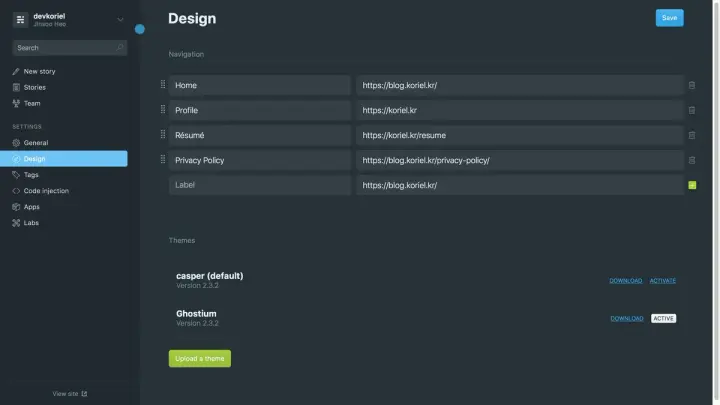Save the design settings
This screenshot has width=720, height=405.
[x=669, y=18]
